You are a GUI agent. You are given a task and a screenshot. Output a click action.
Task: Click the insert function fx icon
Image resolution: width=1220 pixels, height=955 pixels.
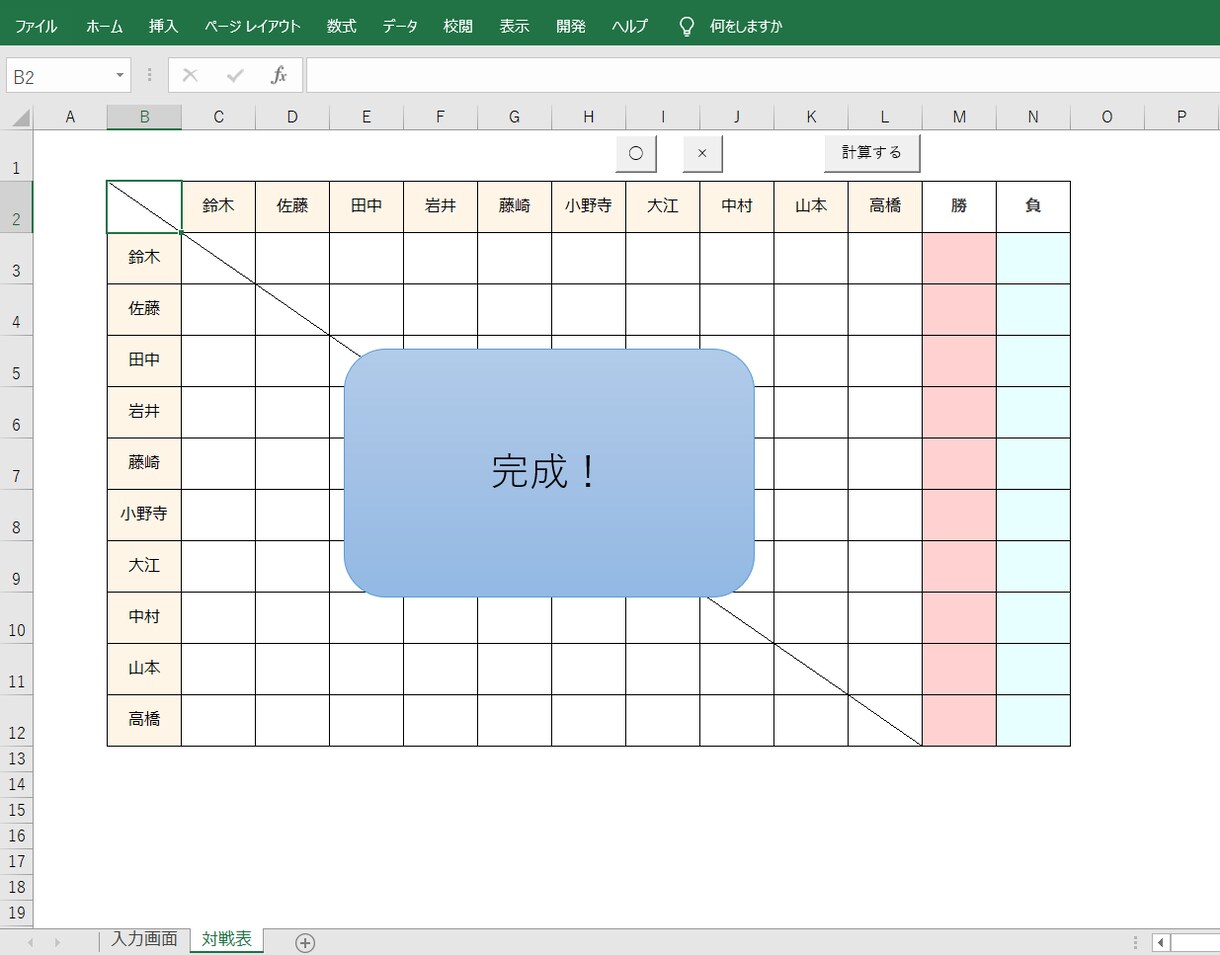[x=279, y=75]
